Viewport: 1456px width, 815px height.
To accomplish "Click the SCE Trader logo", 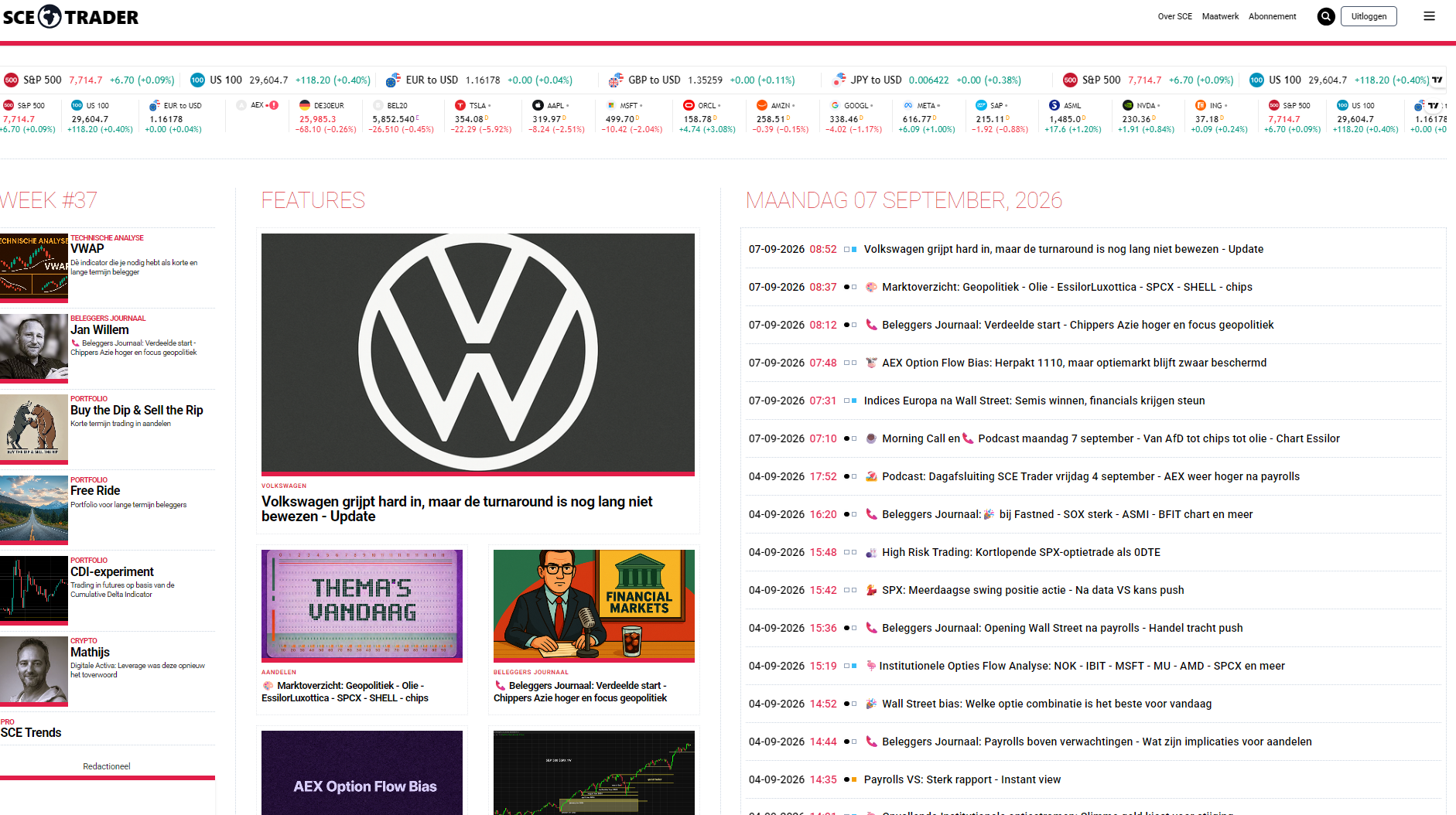I will point(70,16).
